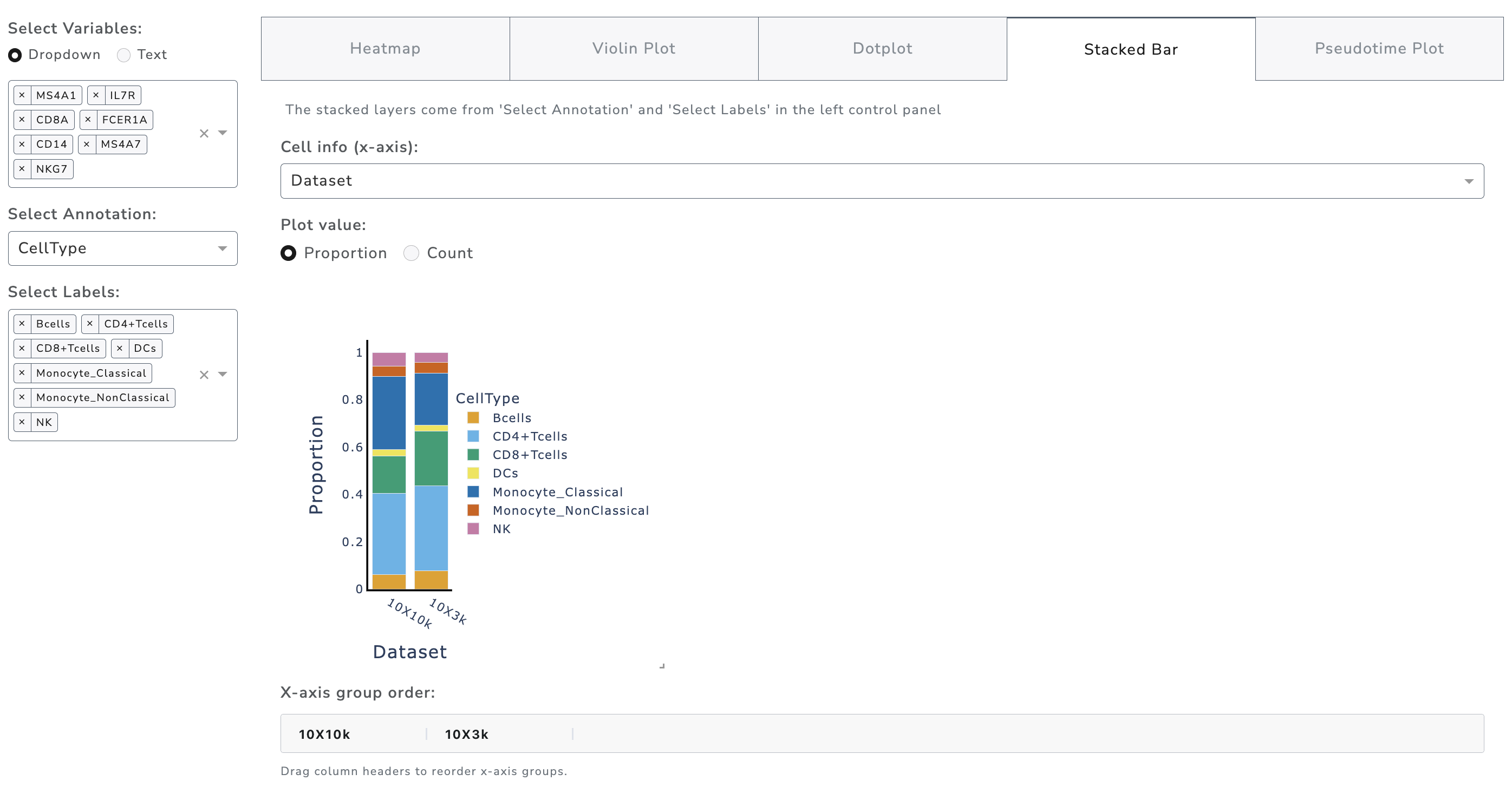The image size is (1512, 787).
Task: Switch to the Heatmap tab
Action: click(385, 49)
